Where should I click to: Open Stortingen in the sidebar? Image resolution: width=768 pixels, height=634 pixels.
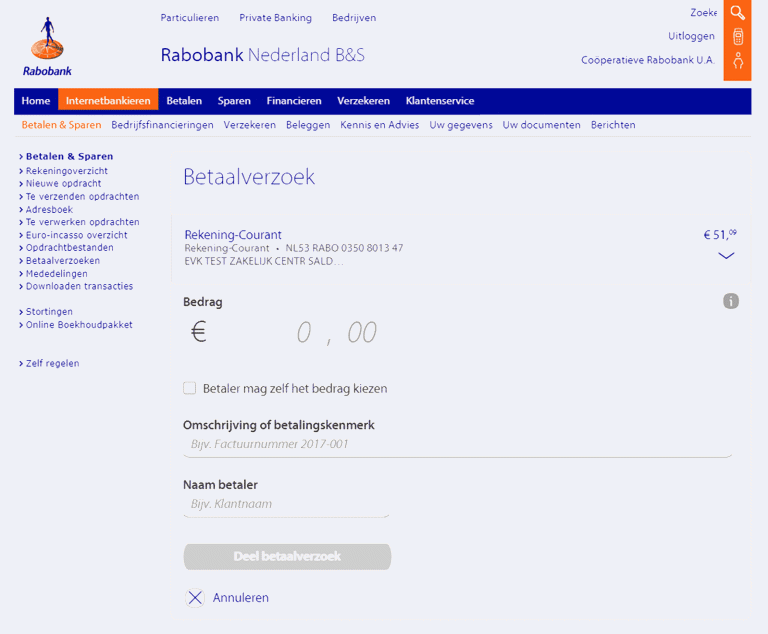[49, 312]
